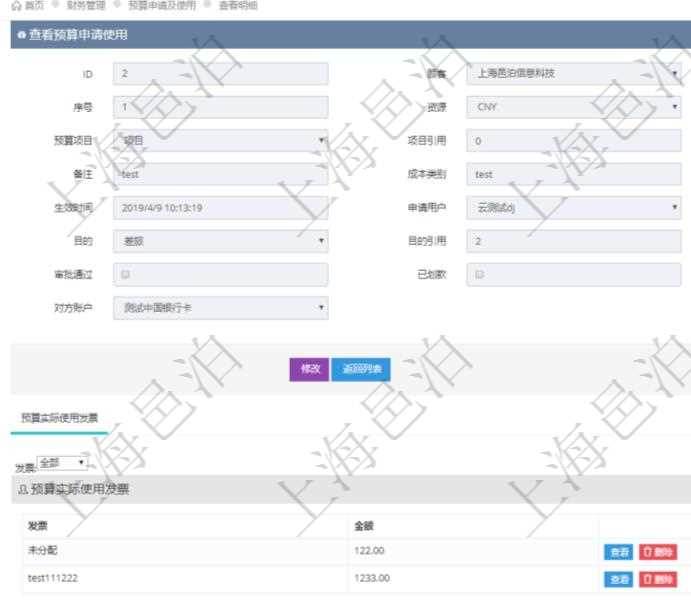
Task: Select the 预算实际使用发票 tab
Action: pyautogui.click(x=59, y=418)
